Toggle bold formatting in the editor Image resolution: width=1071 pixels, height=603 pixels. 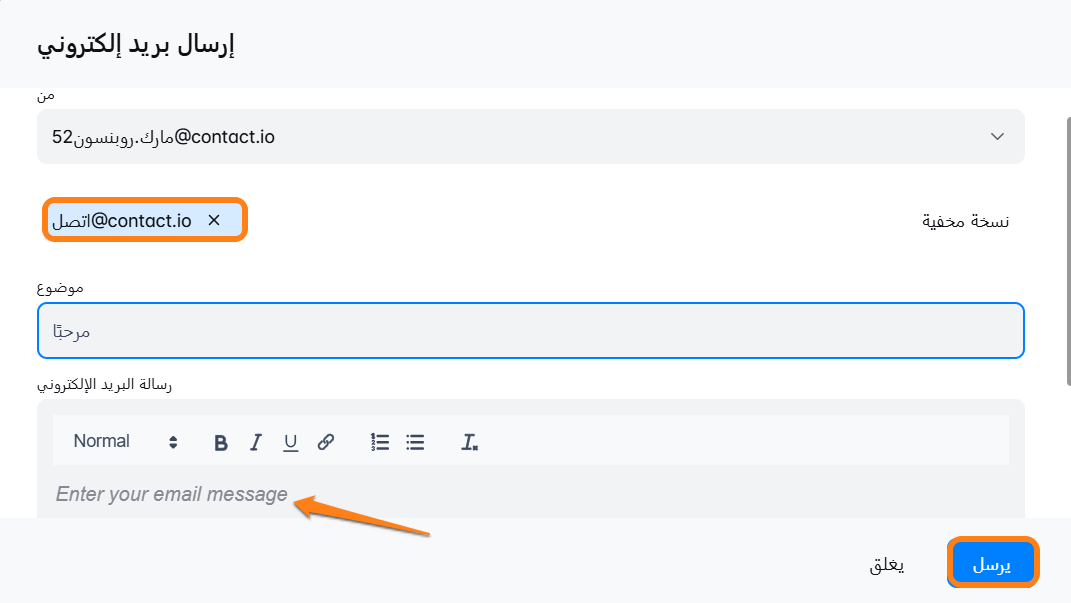pyautogui.click(x=221, y=442)
